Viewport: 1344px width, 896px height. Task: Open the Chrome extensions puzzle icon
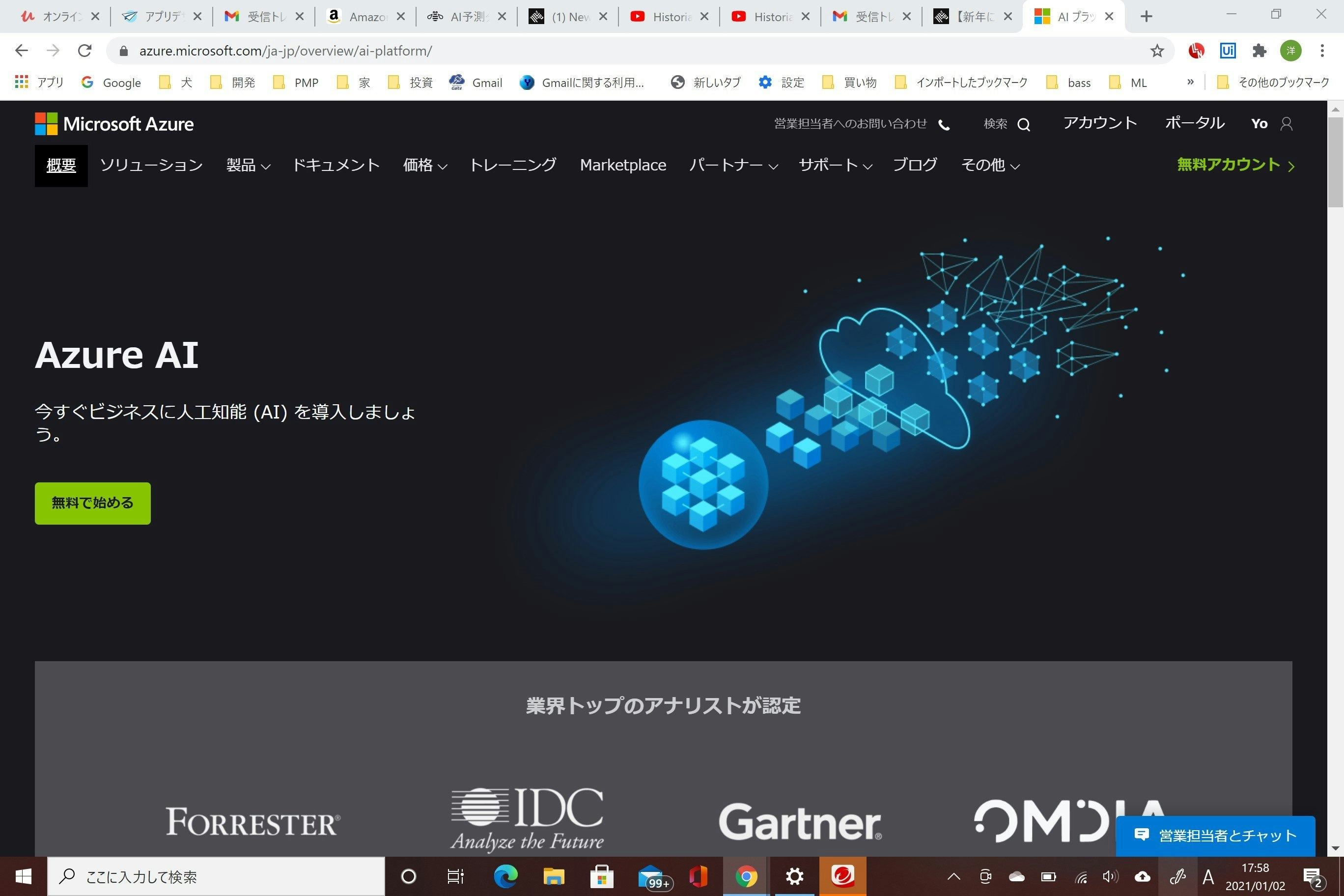1259,50
